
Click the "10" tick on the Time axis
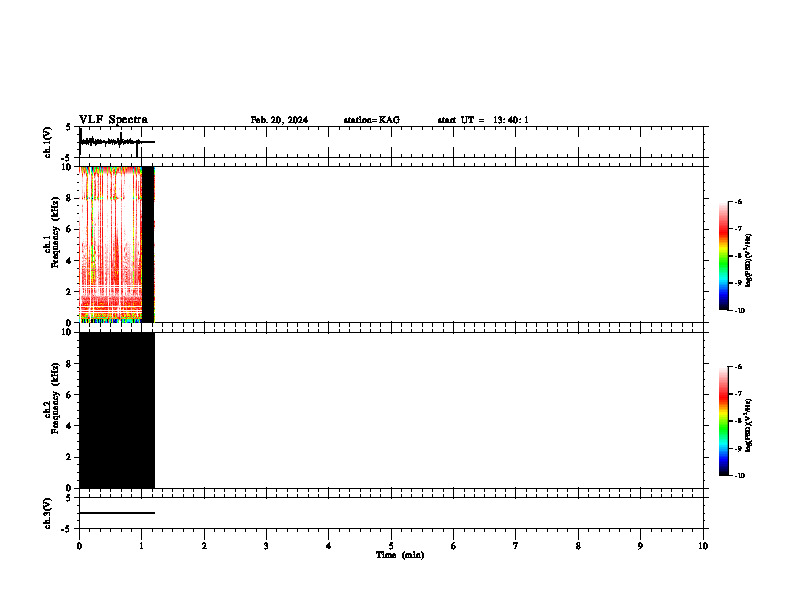point(703,546)
